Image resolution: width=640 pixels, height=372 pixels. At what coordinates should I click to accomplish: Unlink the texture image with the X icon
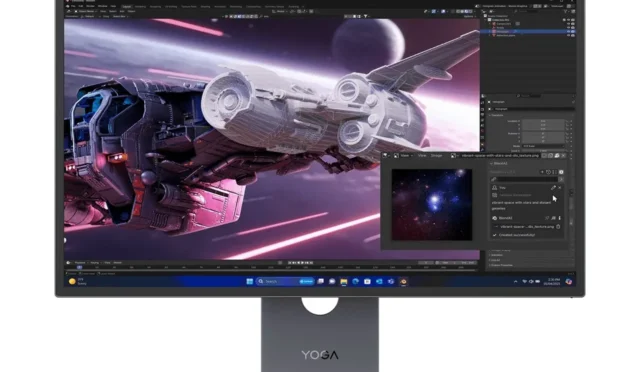click(563, 156)
